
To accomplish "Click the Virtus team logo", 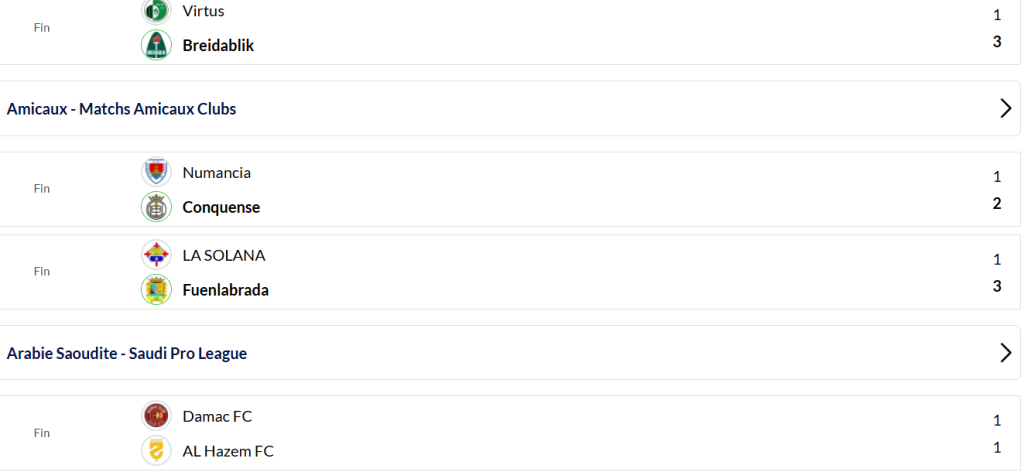I will coord(156,12).
